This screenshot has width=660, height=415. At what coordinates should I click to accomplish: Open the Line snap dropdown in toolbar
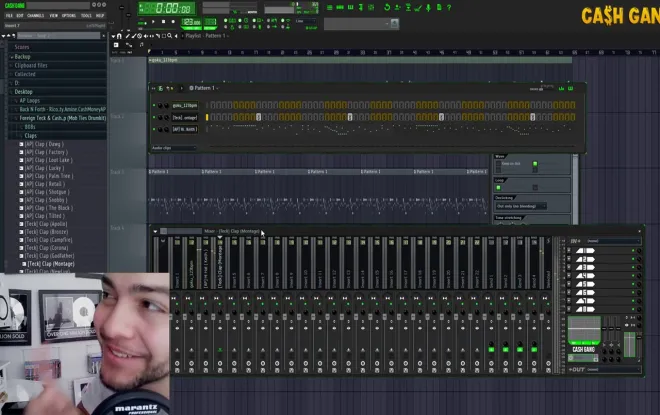[306, 21]
